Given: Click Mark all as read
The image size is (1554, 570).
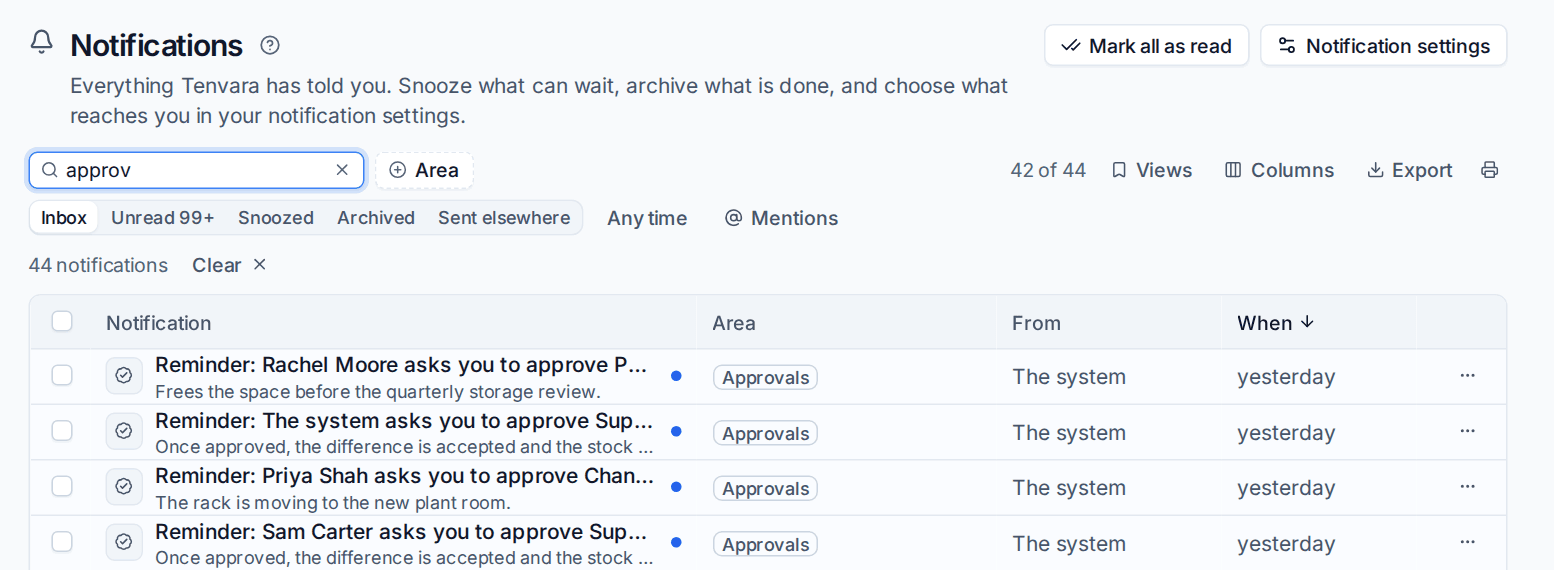Looking at the screenshot, I should coord(1147,46).
